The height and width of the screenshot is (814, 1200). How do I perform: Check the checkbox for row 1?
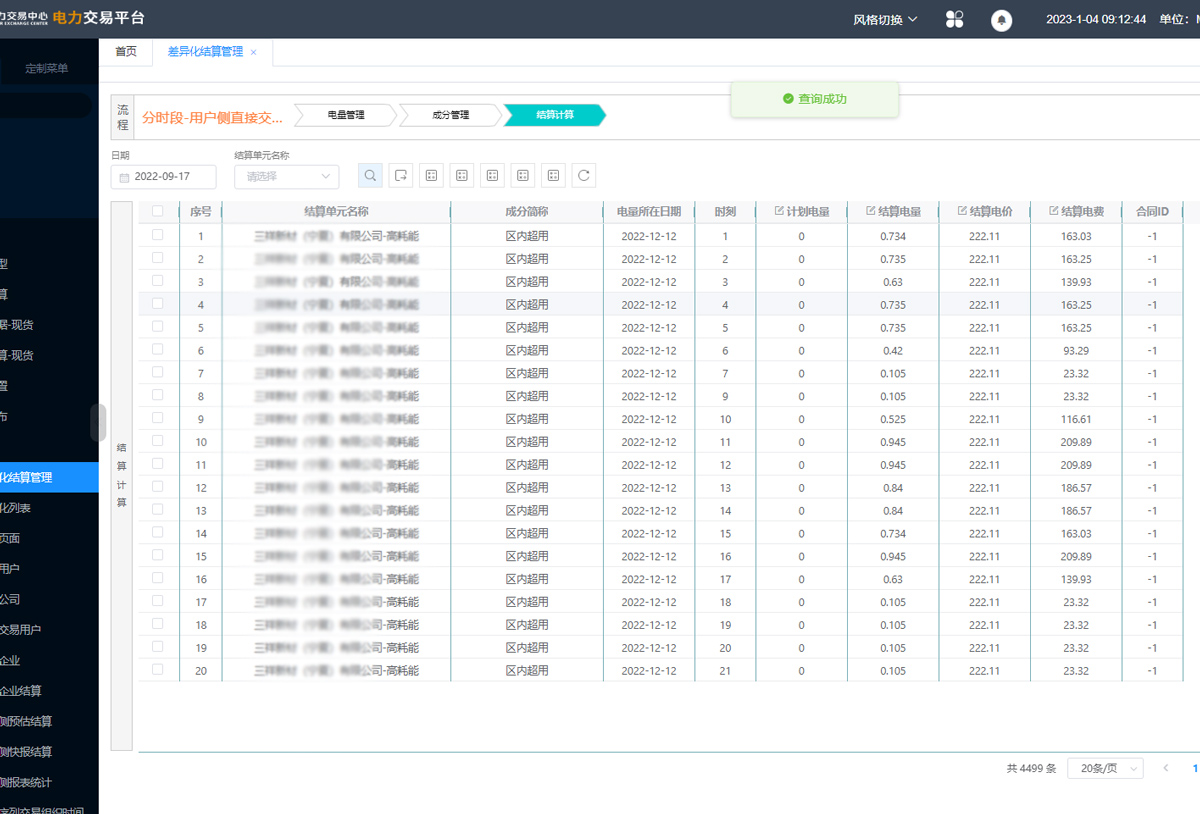coord(158,235)
